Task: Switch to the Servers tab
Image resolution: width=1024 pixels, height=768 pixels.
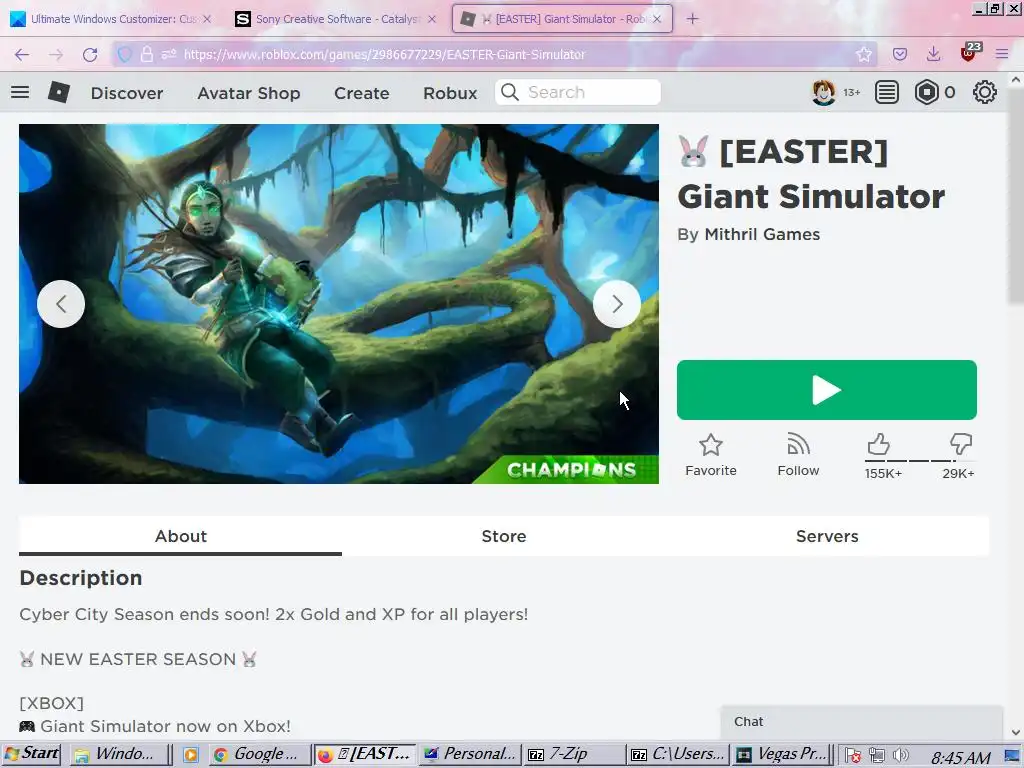Action: (x=827, y=536)
